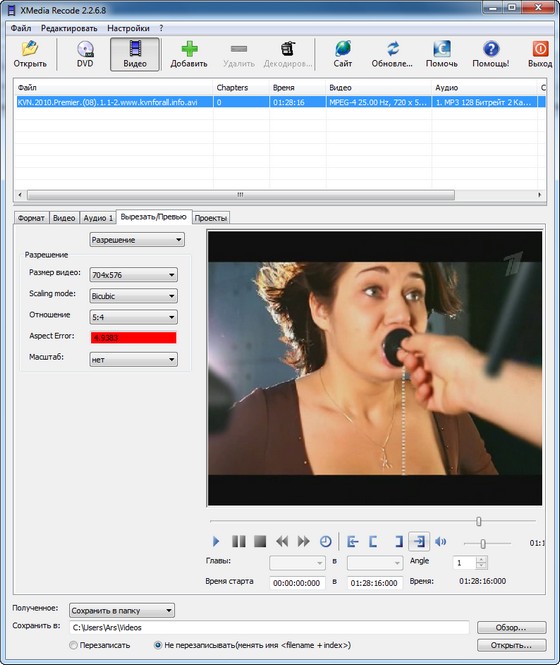560x665 pixels.
Task: Expand the Размер видео 704x576 dropdown
Action: (133, 275)
